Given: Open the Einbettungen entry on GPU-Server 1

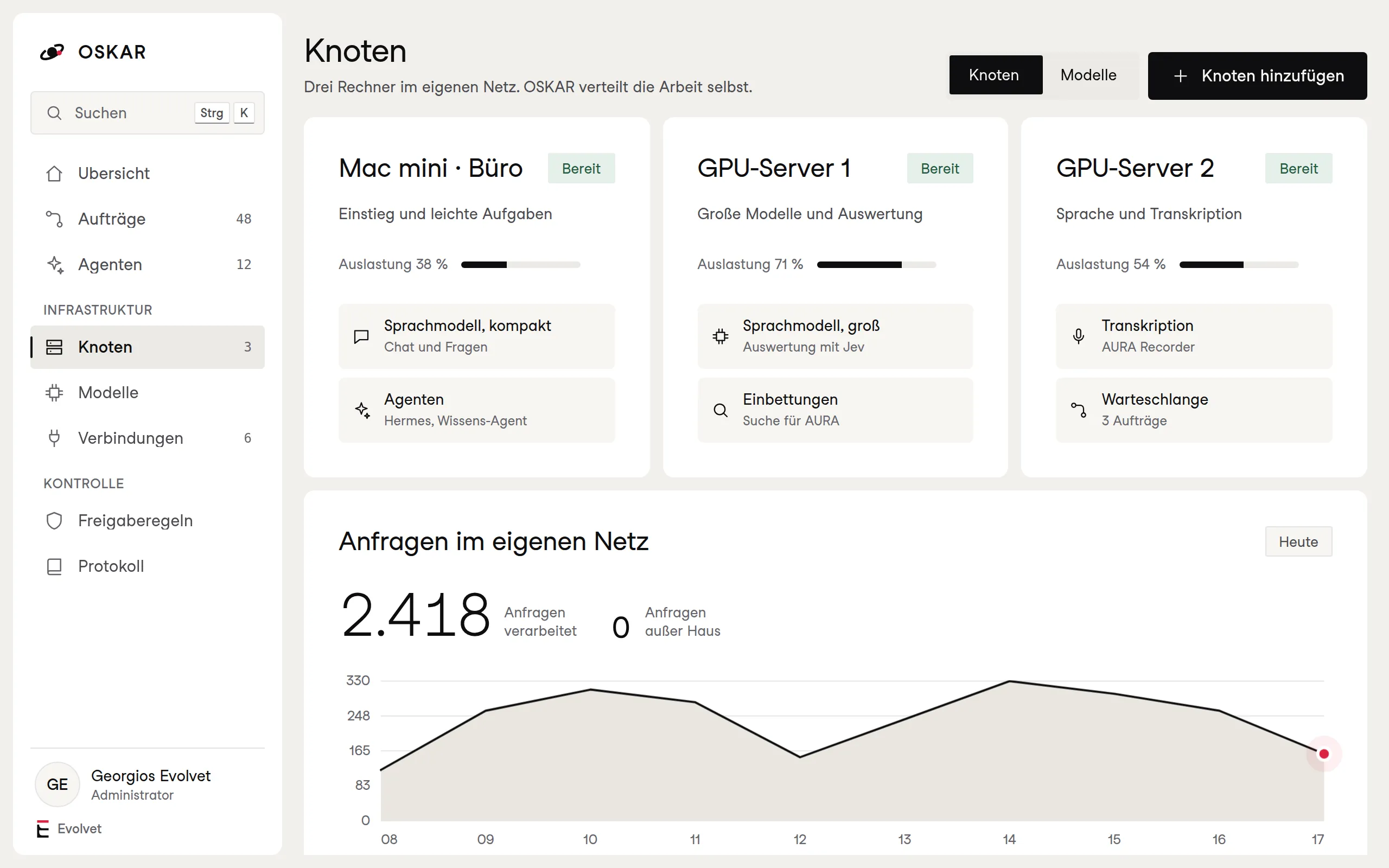Looking at the screenshot, I should (835, 410).
